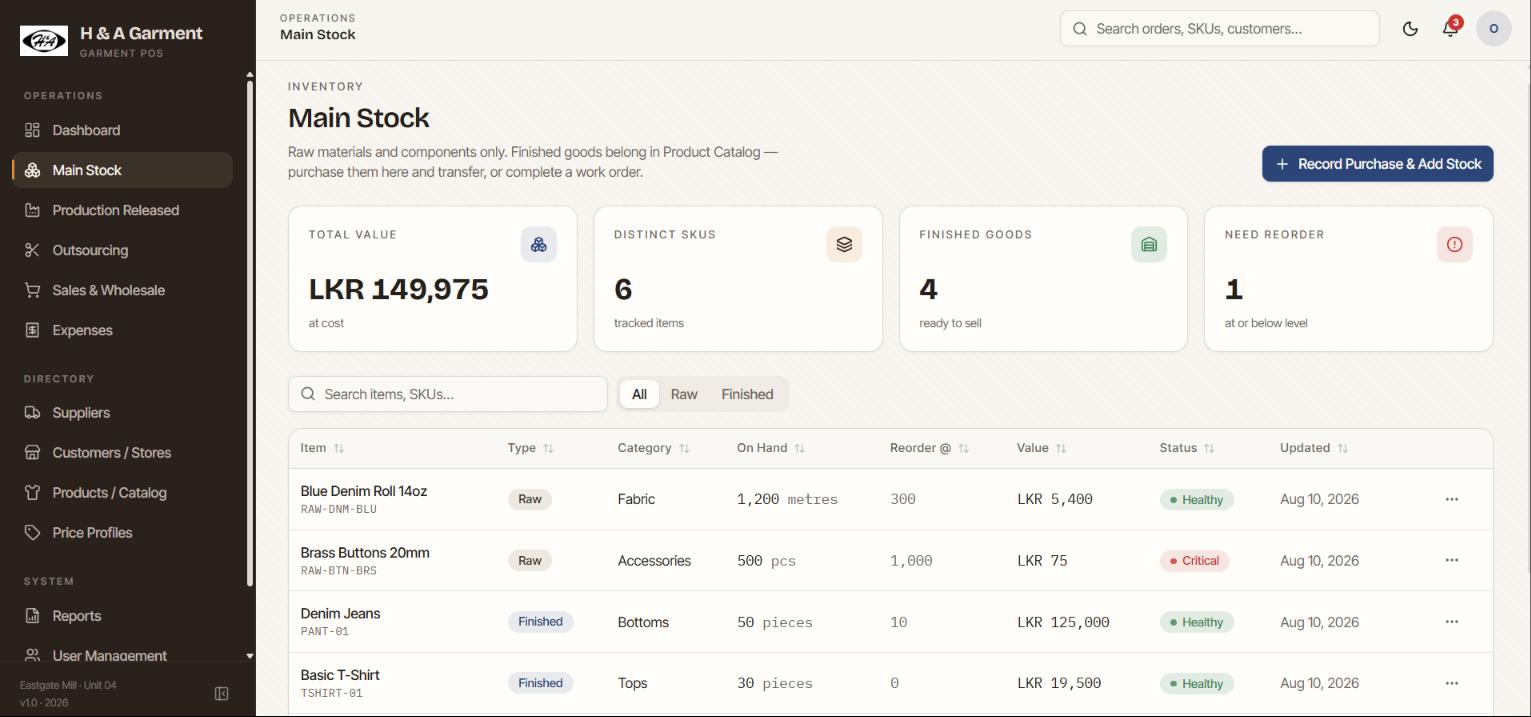Open Price Profiles
This screenshot has height=717, width=1531.
122,533
